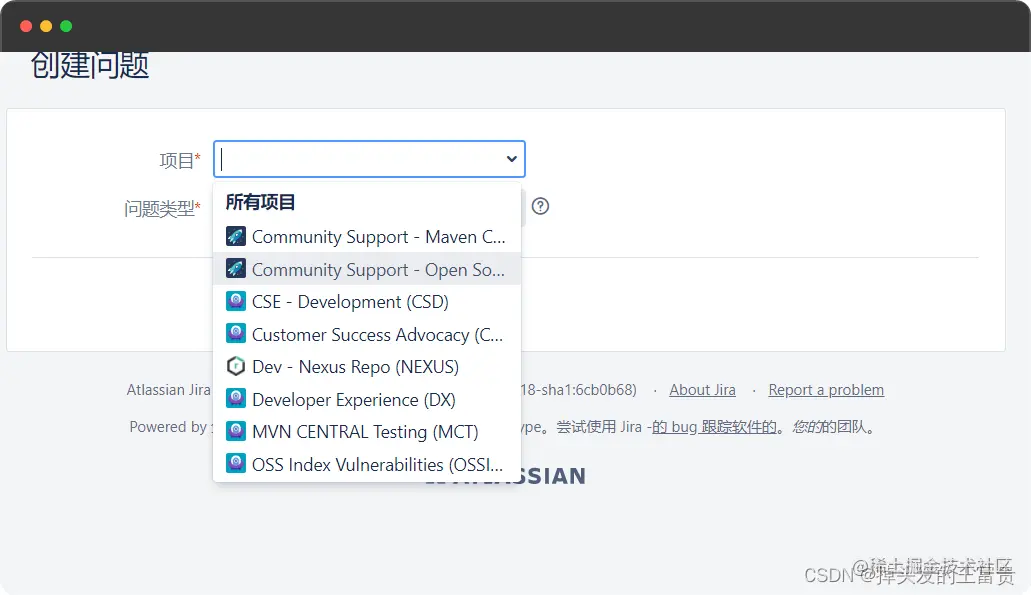Pick MVN CENTRAL Testing (MCT) project

coord(367,432)
